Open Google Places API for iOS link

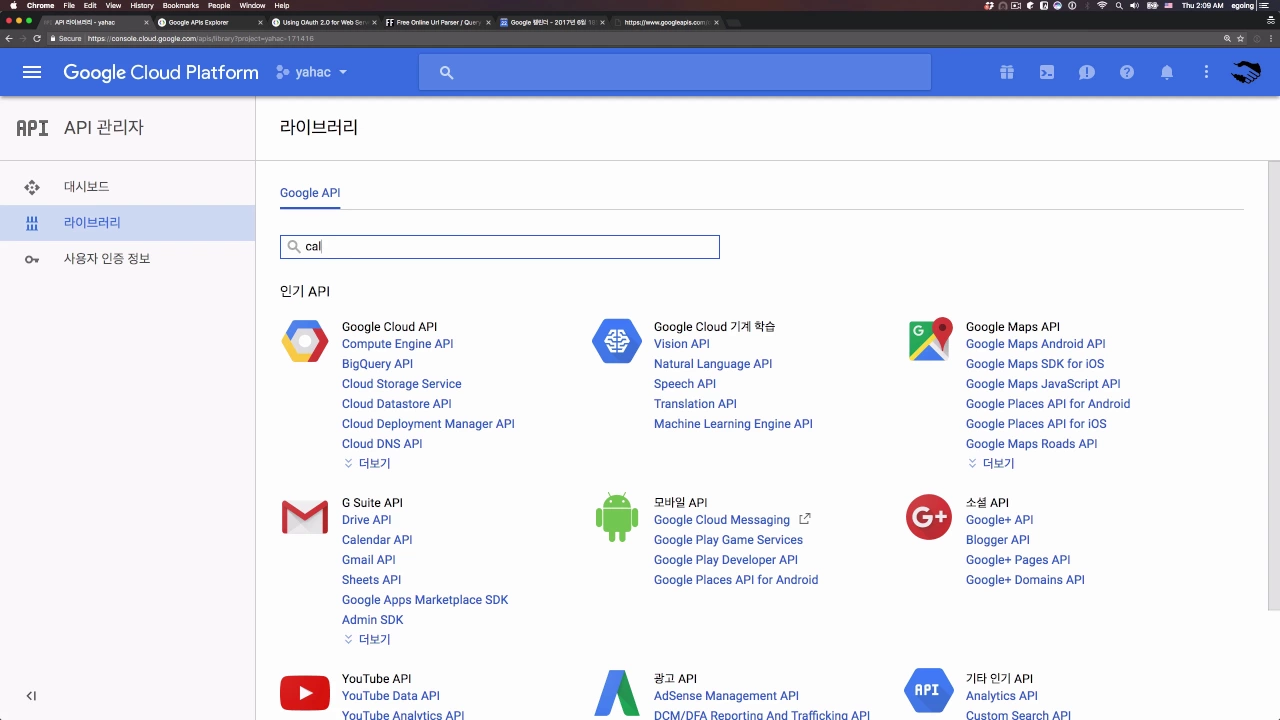pyautogui.click(x=1036, y=424)
